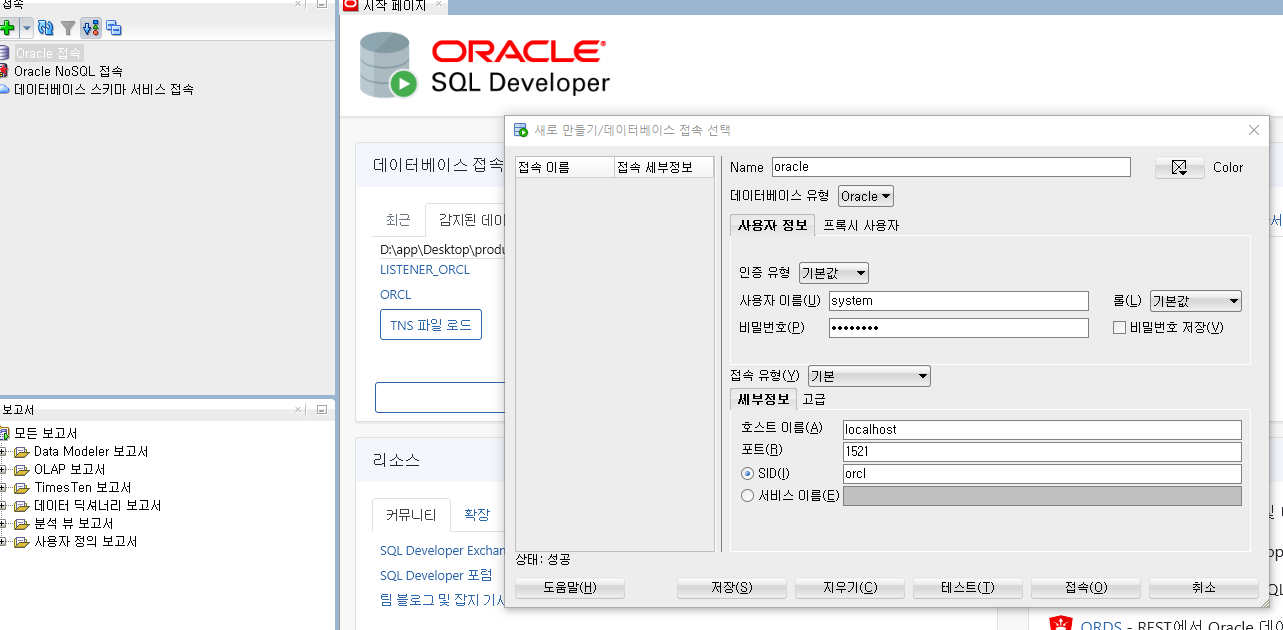Click the 데이터 딕셔너리 보고서 folder icon
Viewport: 1283px width, 630px height.
pos(22,506)
